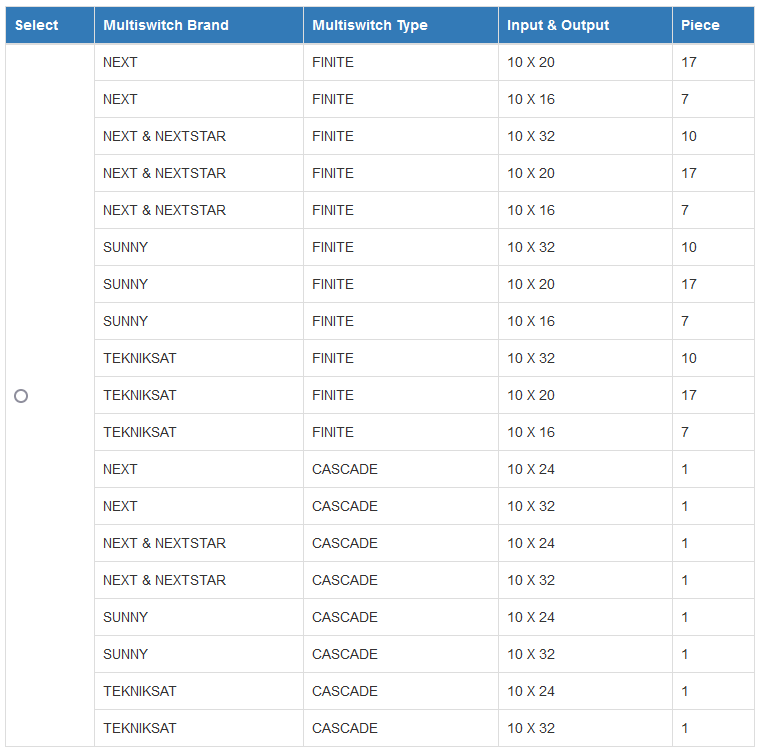Click NEXT & NEXTSTAR CASCADE 10 X 24 cell
763x756 pixels.
pyautogui.click(x=585, y=543)
